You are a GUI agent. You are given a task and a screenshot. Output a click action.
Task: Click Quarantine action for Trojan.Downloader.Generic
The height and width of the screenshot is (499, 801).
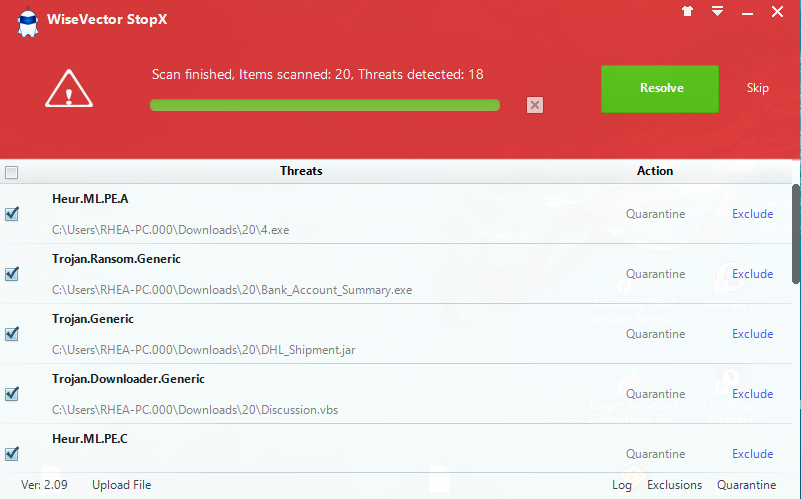point(655,394)
